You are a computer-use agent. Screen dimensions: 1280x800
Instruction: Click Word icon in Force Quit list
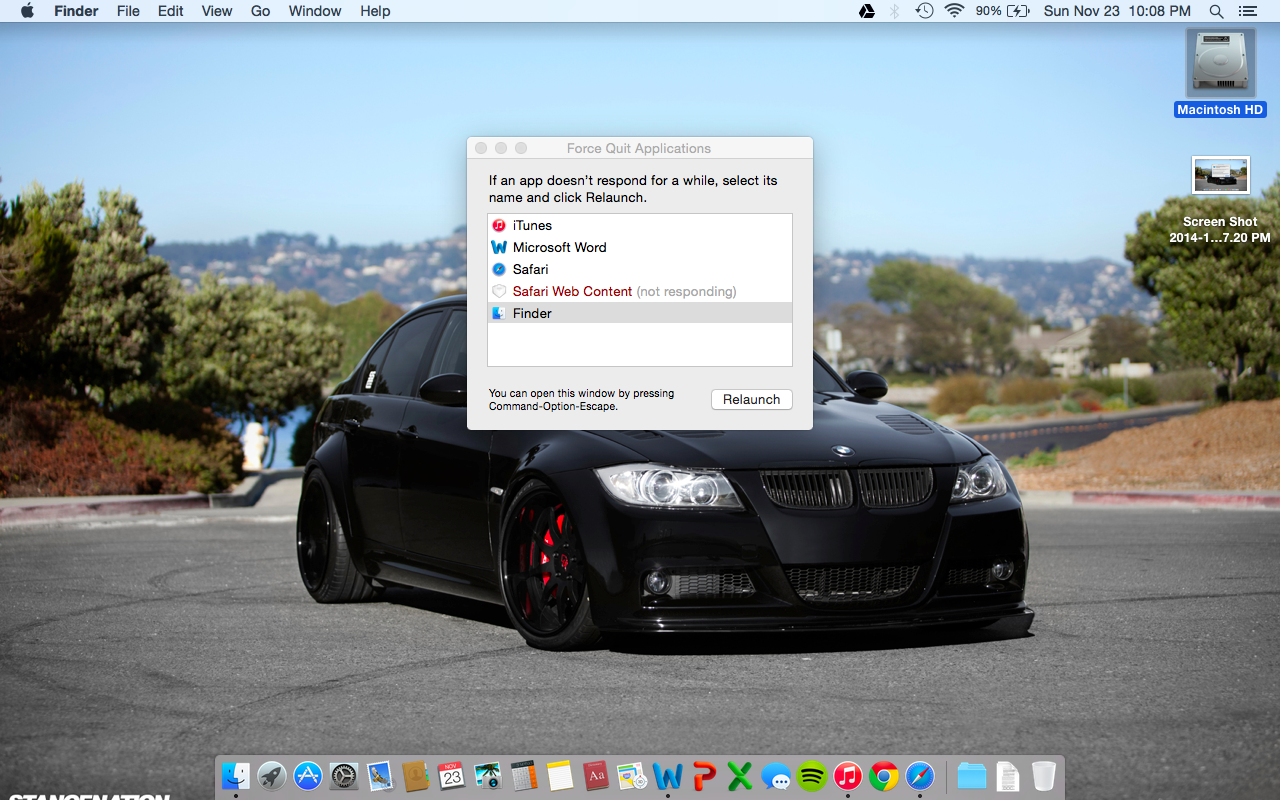tap(499, 247)
